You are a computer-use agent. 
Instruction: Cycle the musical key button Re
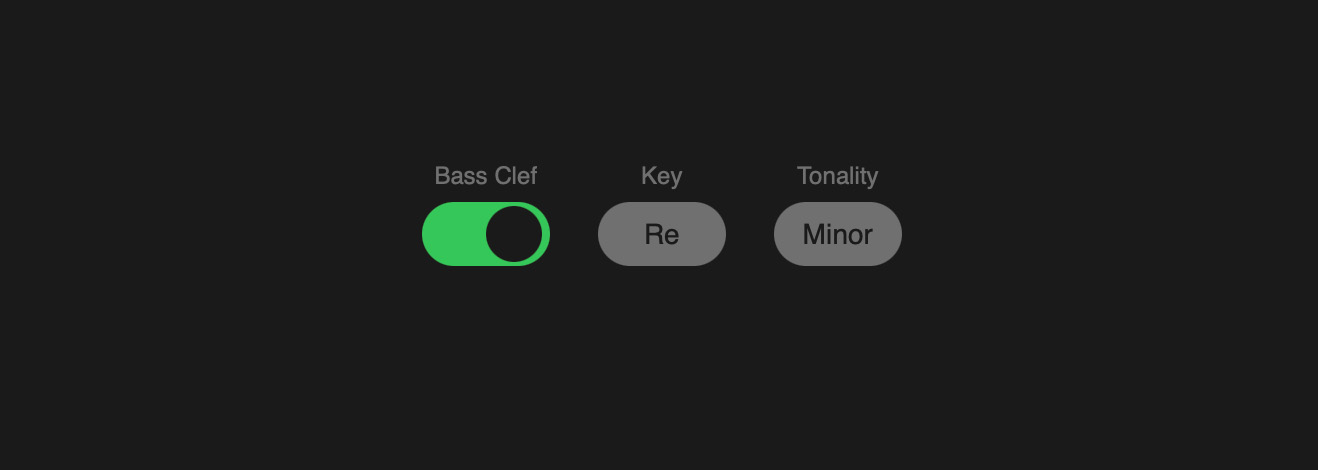coord(662,234)
